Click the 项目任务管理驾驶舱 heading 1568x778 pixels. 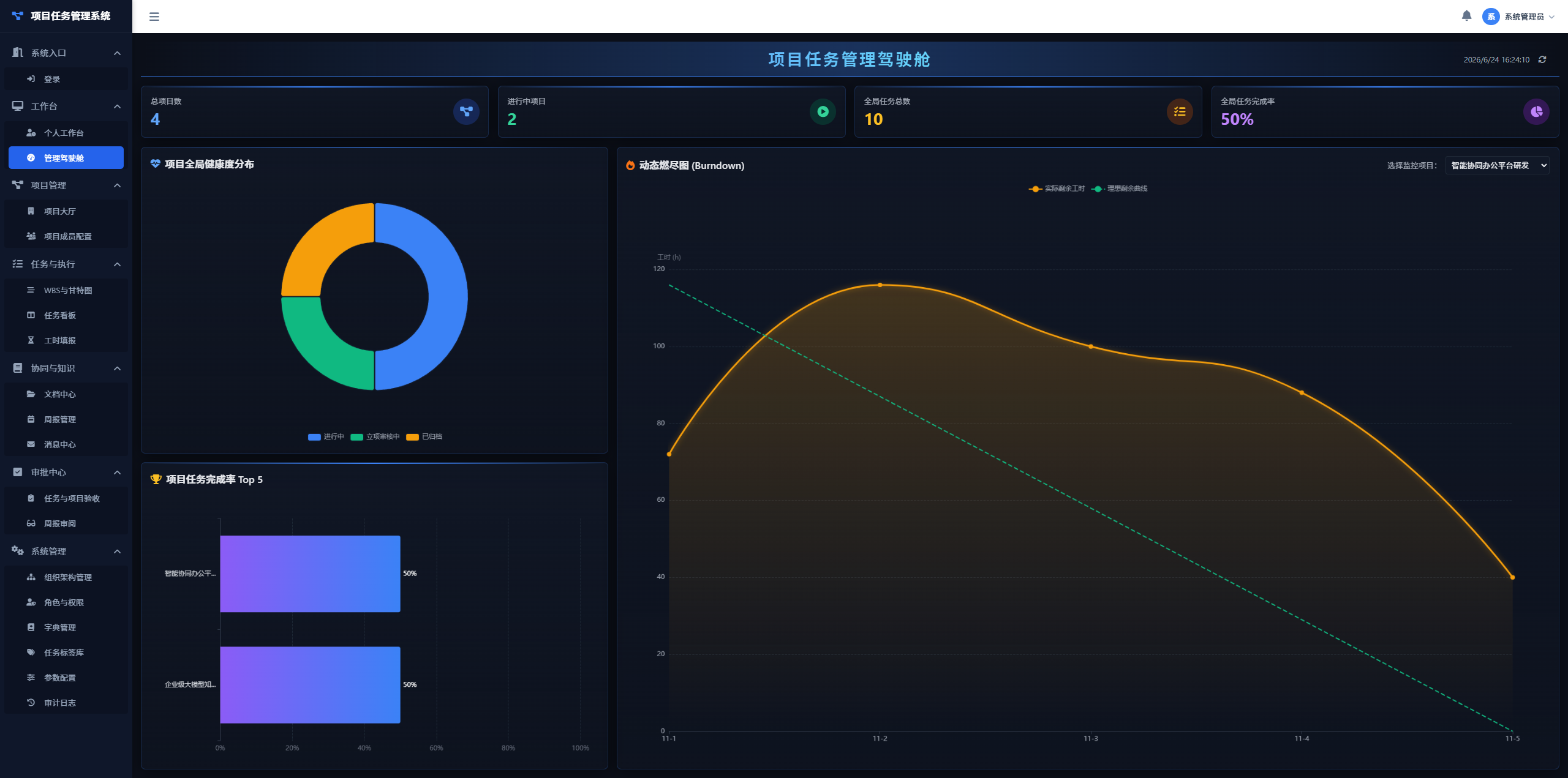pos(850,59)
